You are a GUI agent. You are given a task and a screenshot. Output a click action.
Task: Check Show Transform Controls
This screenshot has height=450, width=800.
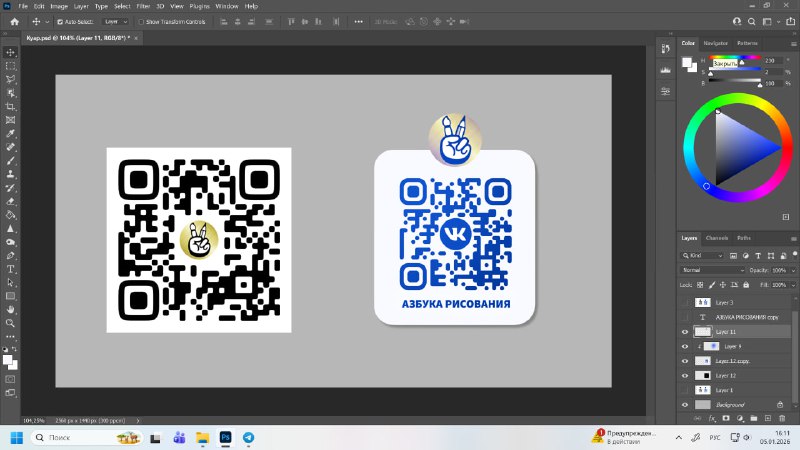[141, 21]
